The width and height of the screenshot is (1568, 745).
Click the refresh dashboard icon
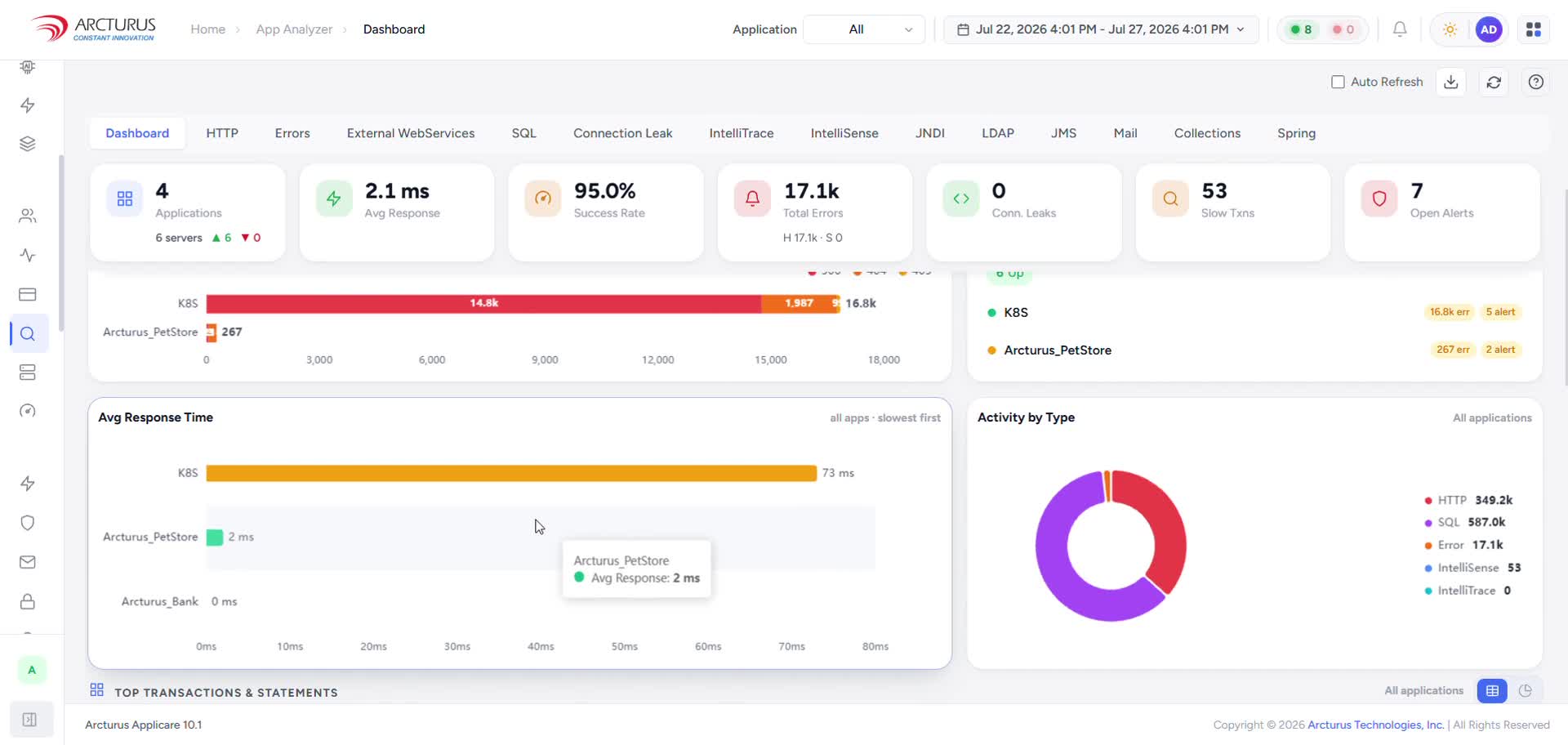coord(1494,82)
